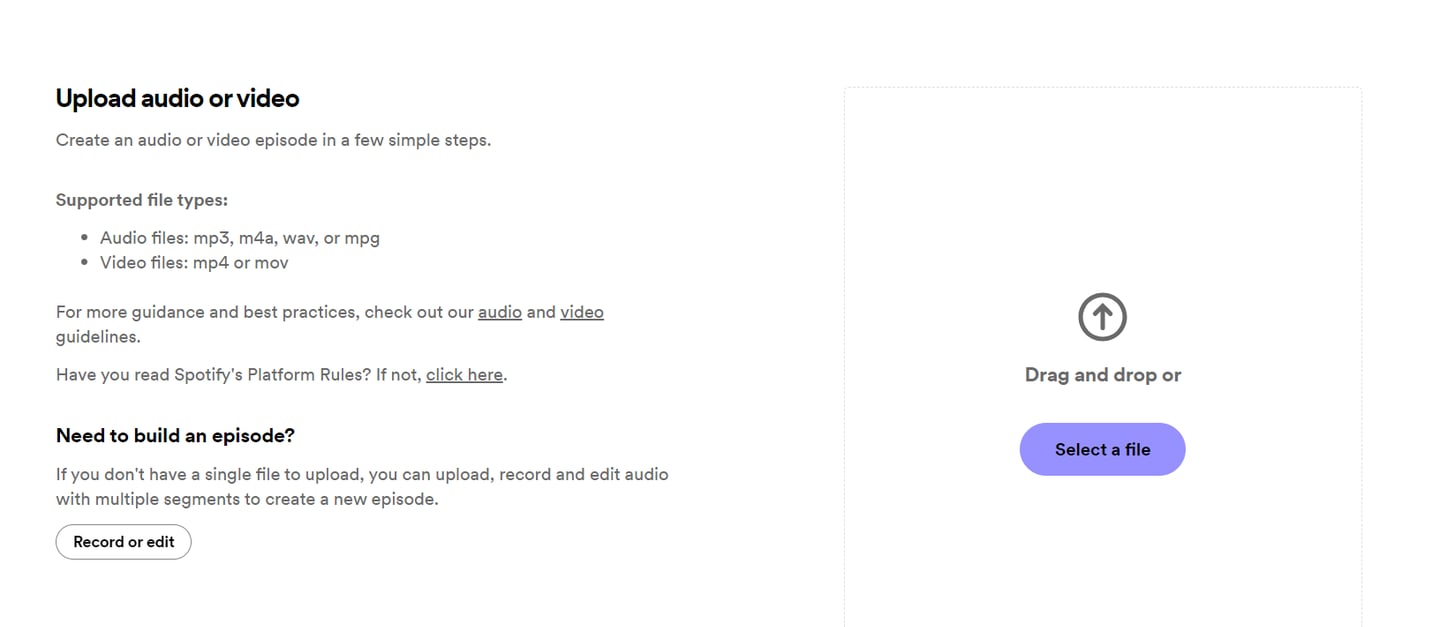Click the Drag and drop or label

[x=1102, y=375]
